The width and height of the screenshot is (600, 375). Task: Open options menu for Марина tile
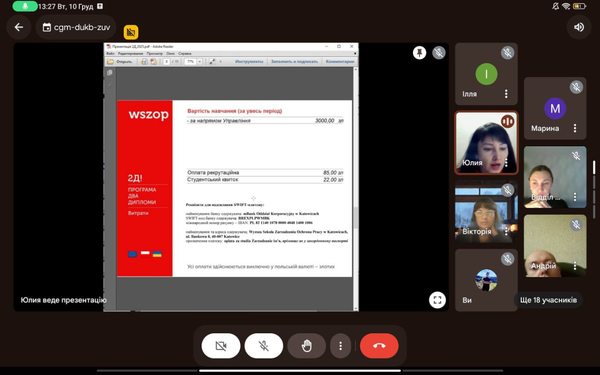tap(575, 128)
